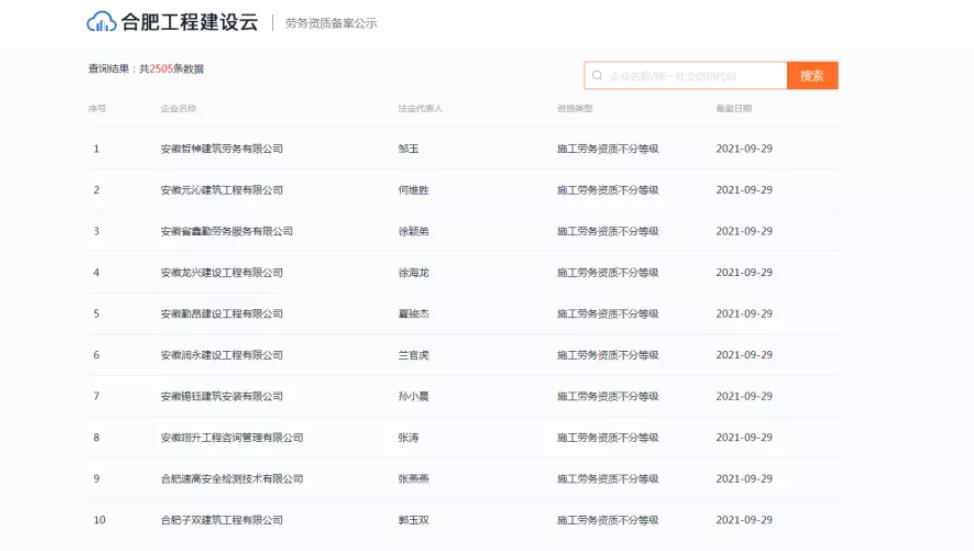Click the magnifier icon in search box
974x551 pixels.
(x=598, y=76)
